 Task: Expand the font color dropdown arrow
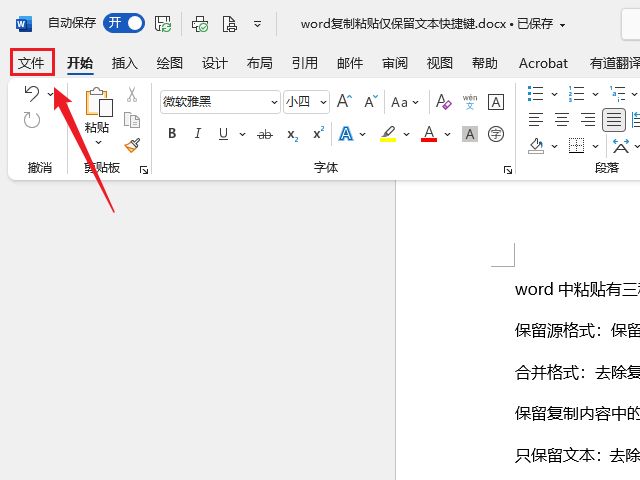[448, 134]
